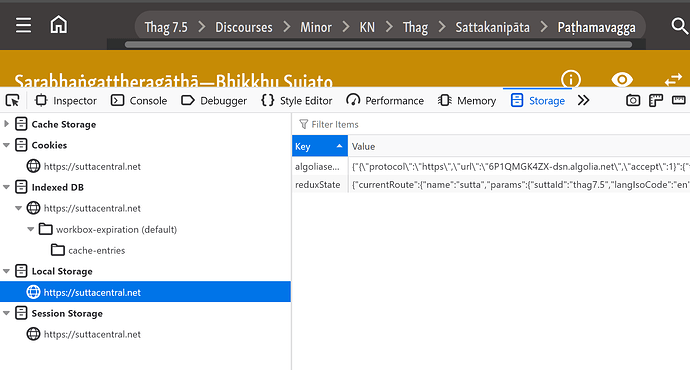Open parallels swap-arrows icon

point(673,80)
